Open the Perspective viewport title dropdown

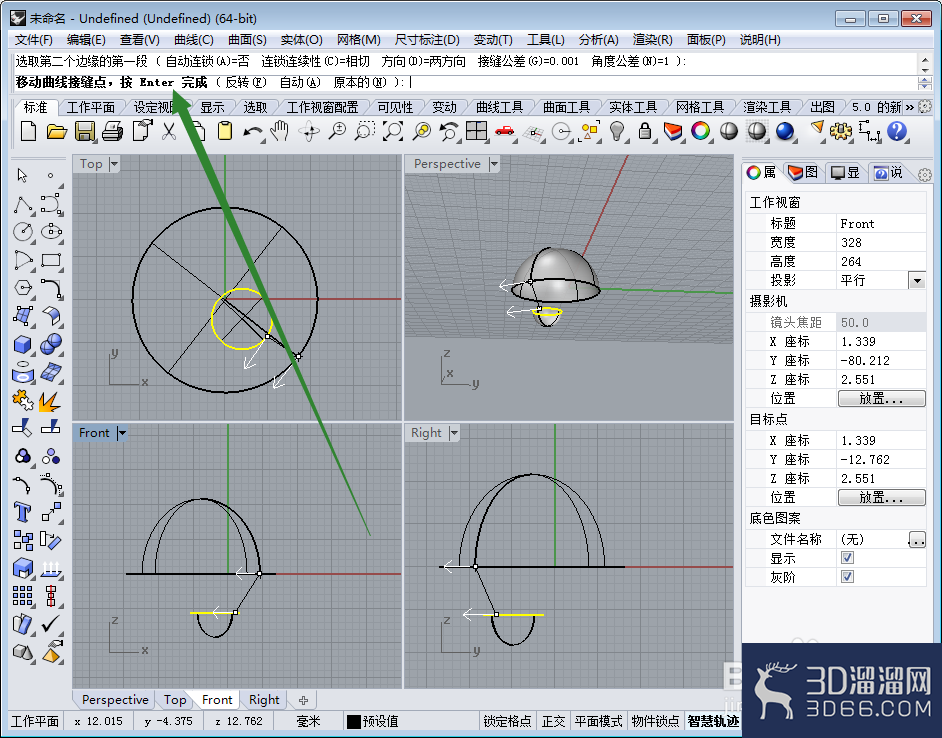coord(494,163)
